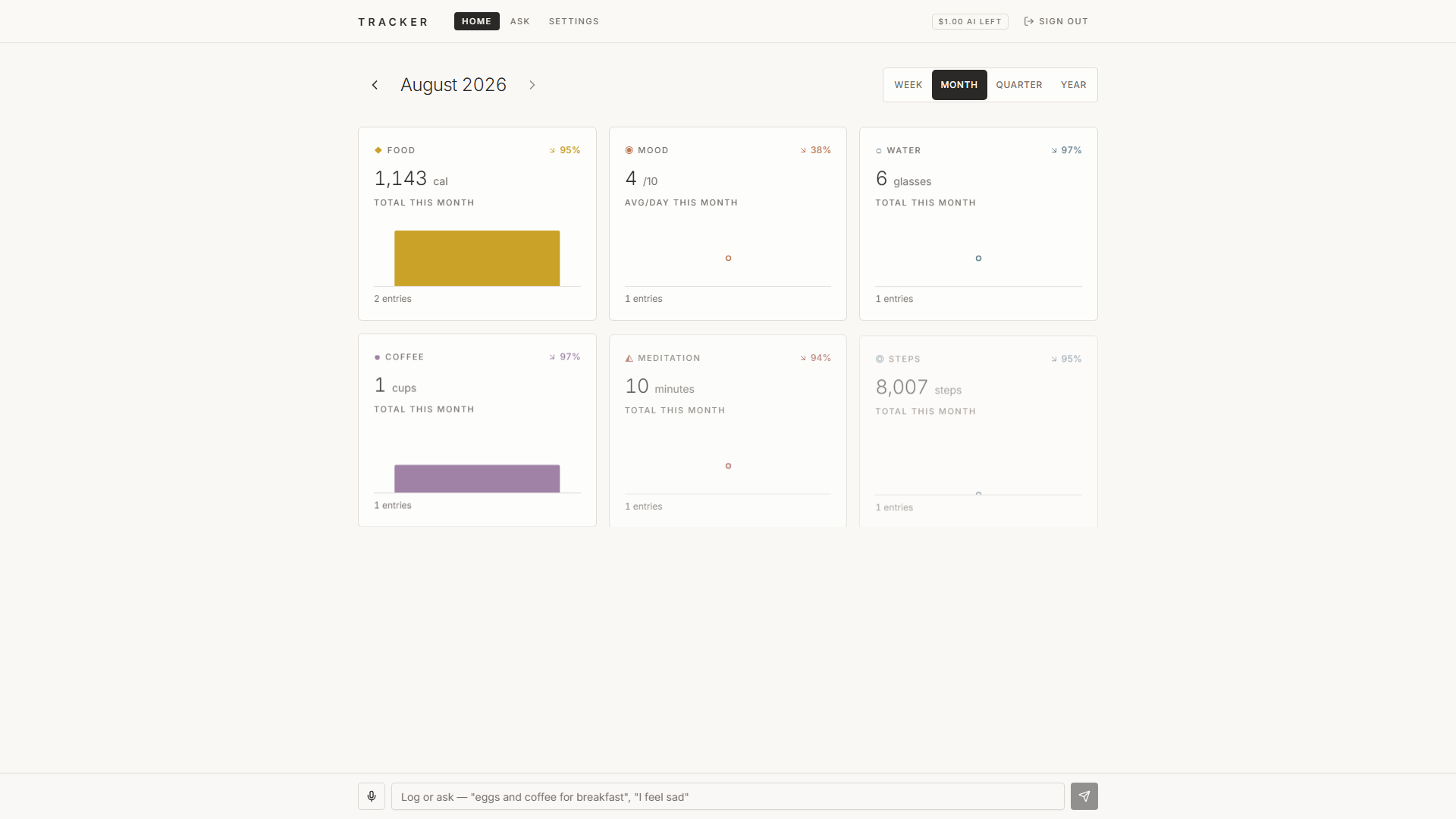Click the 2 entries label in Food

pyautogui.click(x=393, y=299)
